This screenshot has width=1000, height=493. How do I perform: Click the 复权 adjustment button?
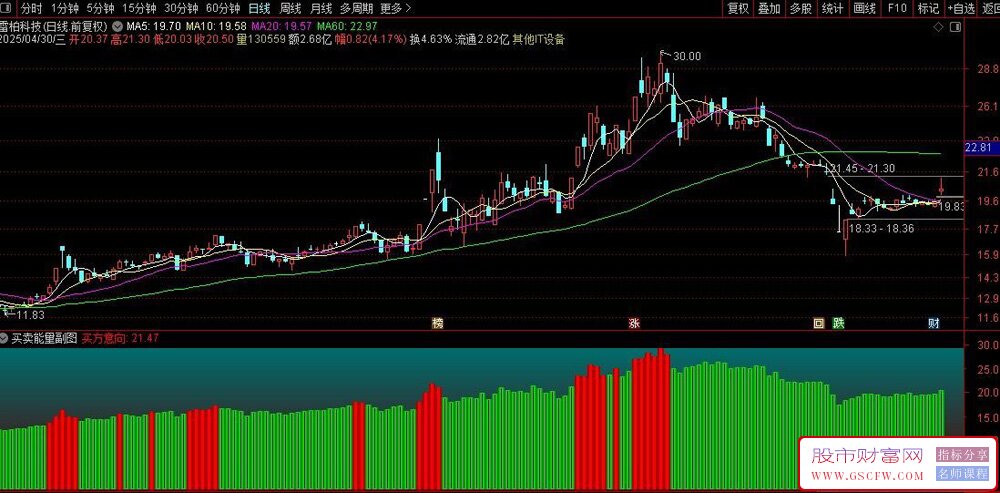click(738, 8)
